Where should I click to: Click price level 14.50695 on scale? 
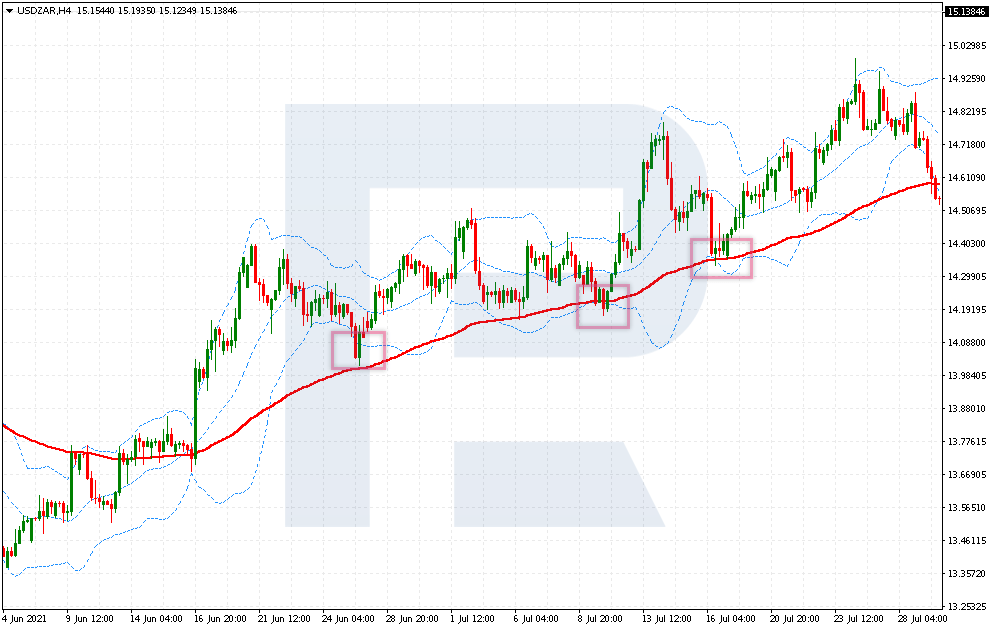(x=966, y=210)
